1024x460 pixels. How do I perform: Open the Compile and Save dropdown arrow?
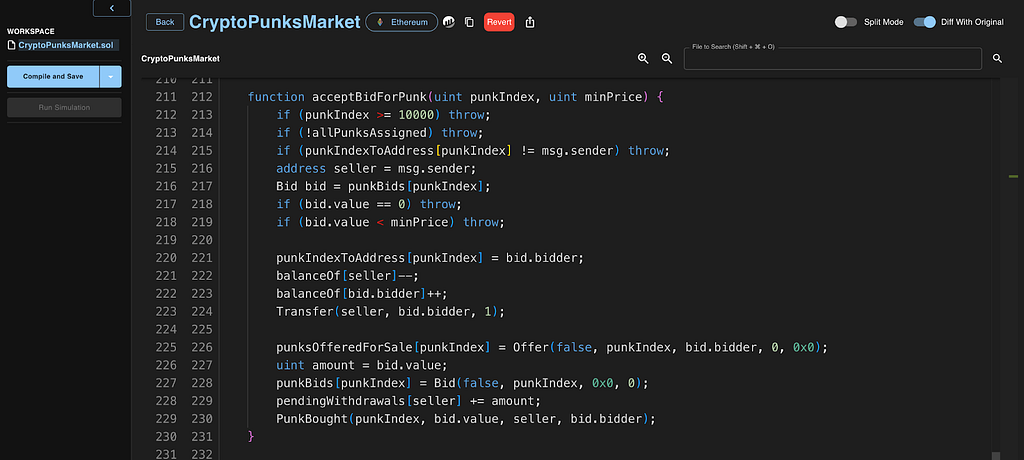(110, 76)
